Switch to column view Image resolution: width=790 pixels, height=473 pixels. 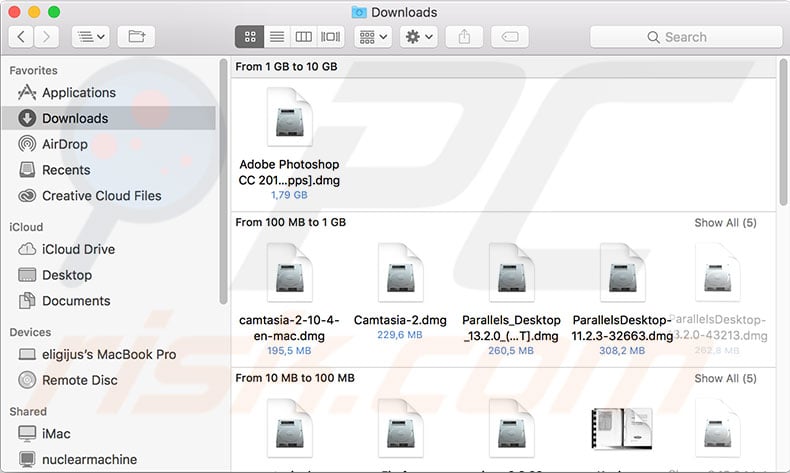click(303, 37)
